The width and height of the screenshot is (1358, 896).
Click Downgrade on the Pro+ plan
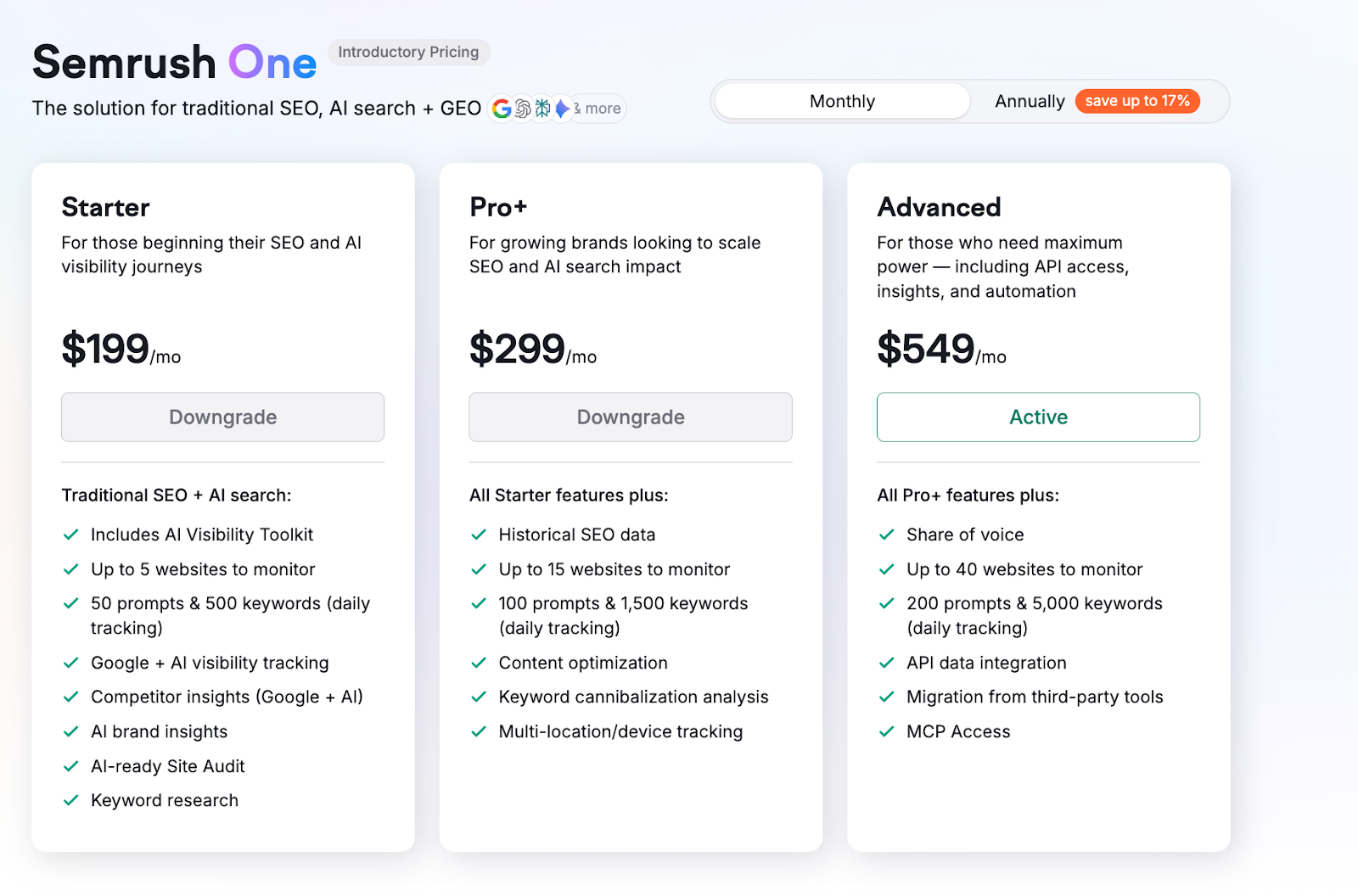pos(631,417)
